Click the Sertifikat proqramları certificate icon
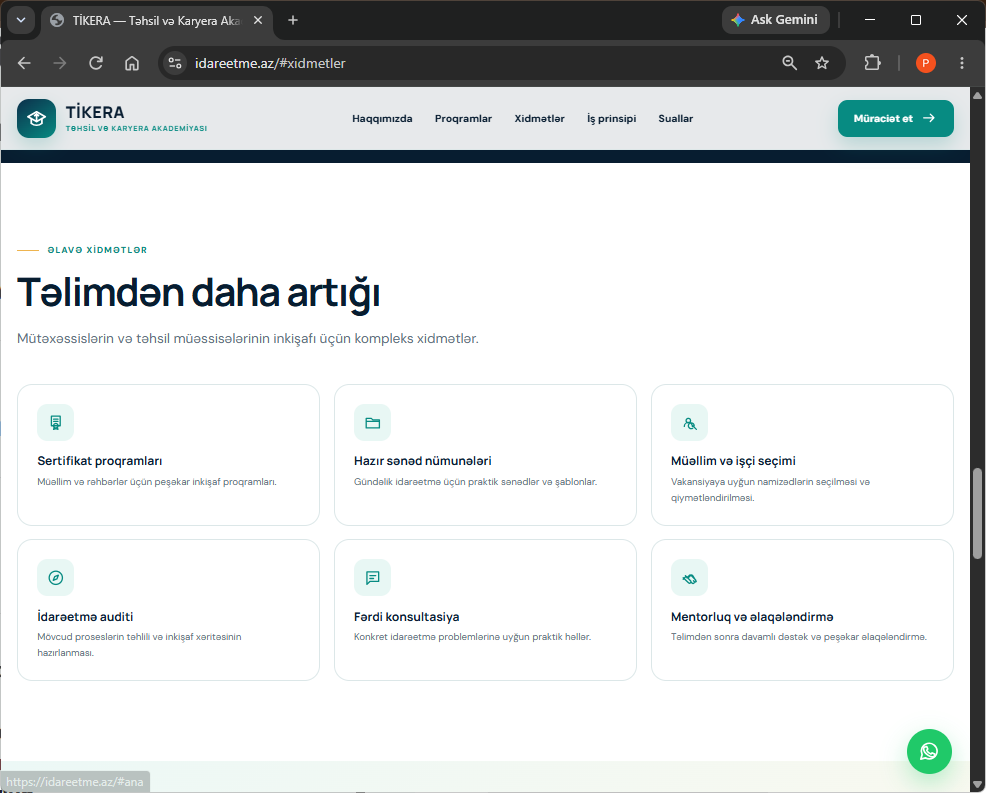Screen dimensions: 986x793 [55, 423]
